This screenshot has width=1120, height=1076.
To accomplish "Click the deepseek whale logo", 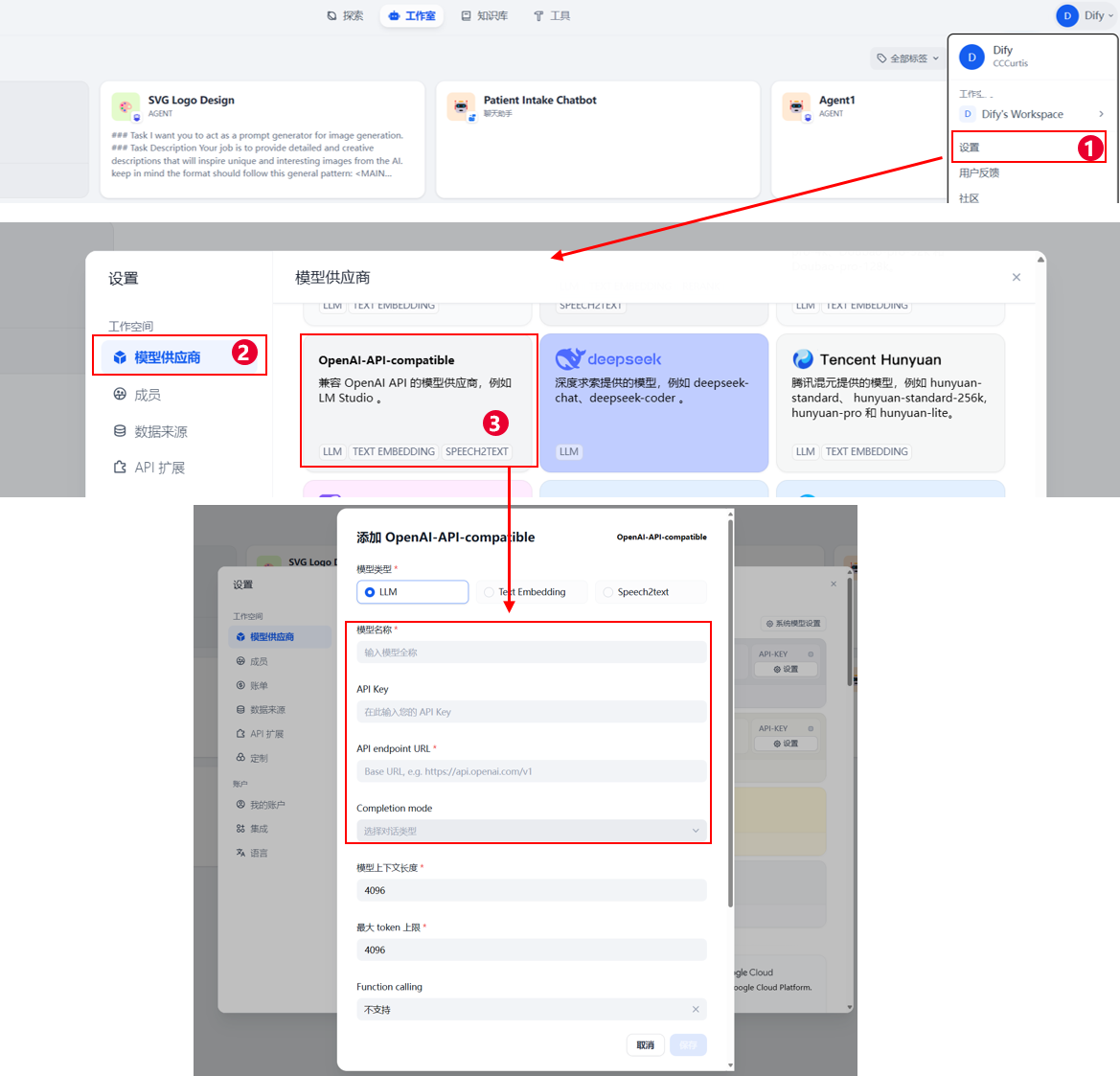I will tap(570, 358).
